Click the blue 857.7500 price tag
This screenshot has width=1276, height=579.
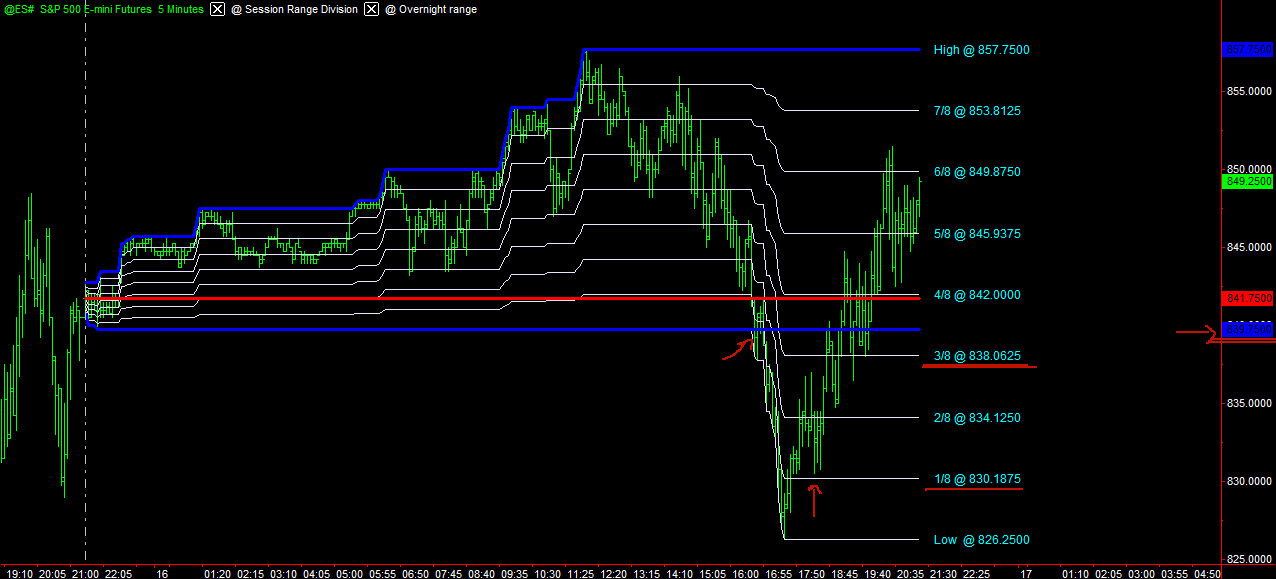1248,49
